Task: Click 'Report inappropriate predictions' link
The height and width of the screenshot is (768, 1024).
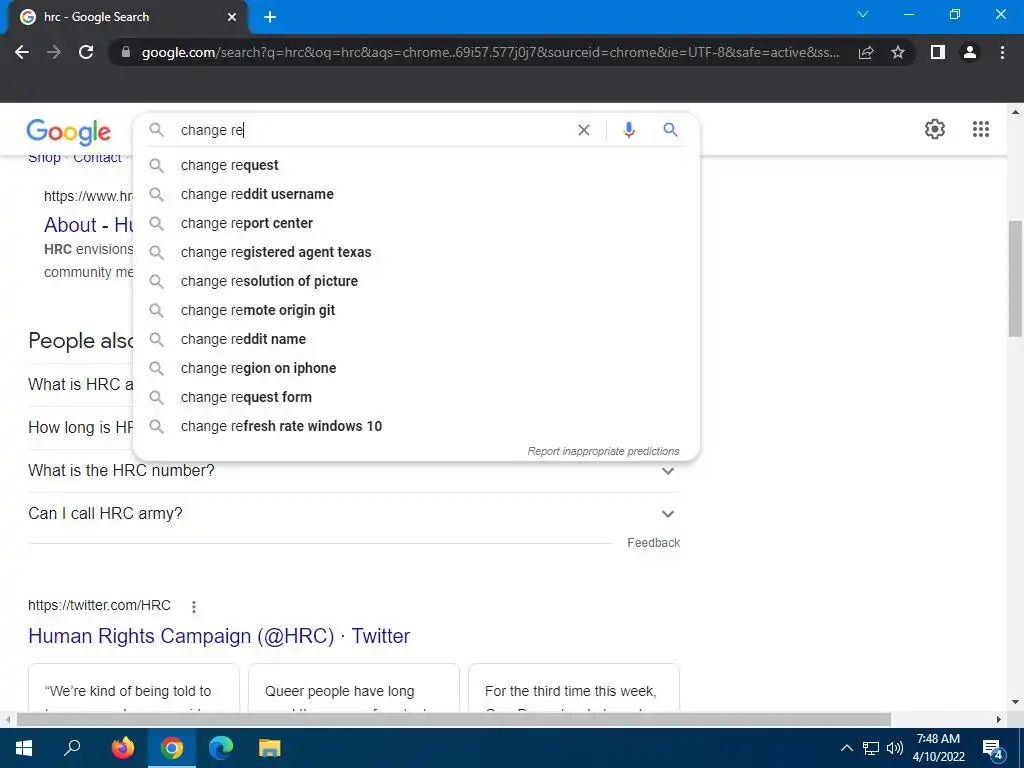Action: click(603, 451)
